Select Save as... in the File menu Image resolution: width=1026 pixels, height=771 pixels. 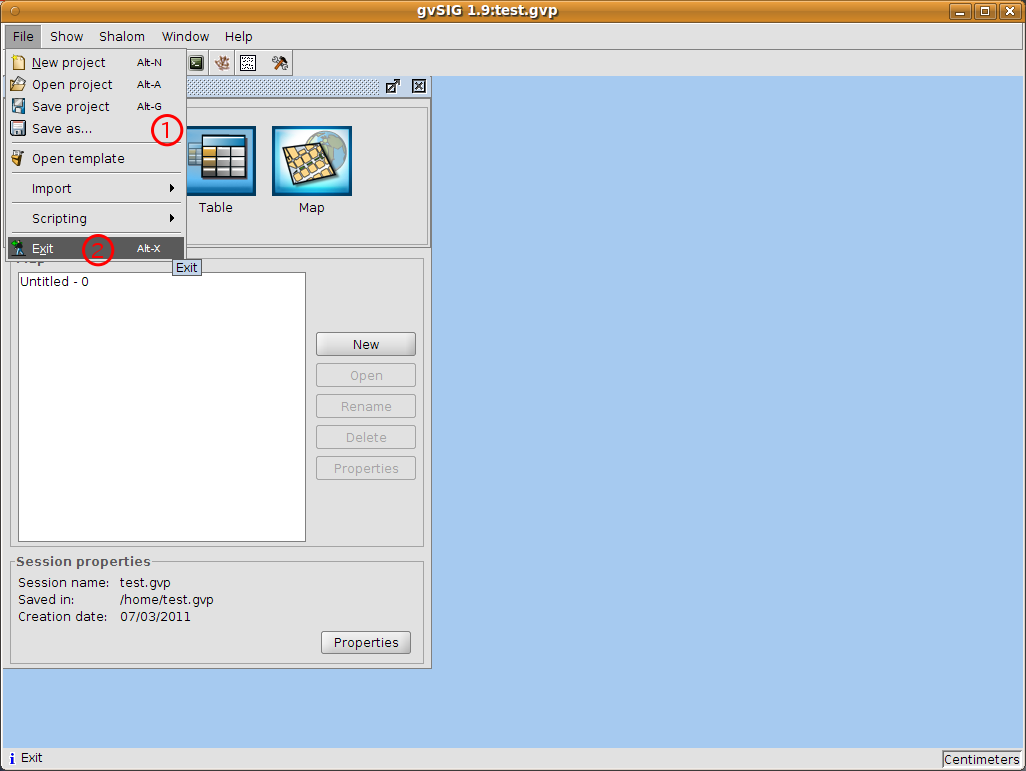61,128
